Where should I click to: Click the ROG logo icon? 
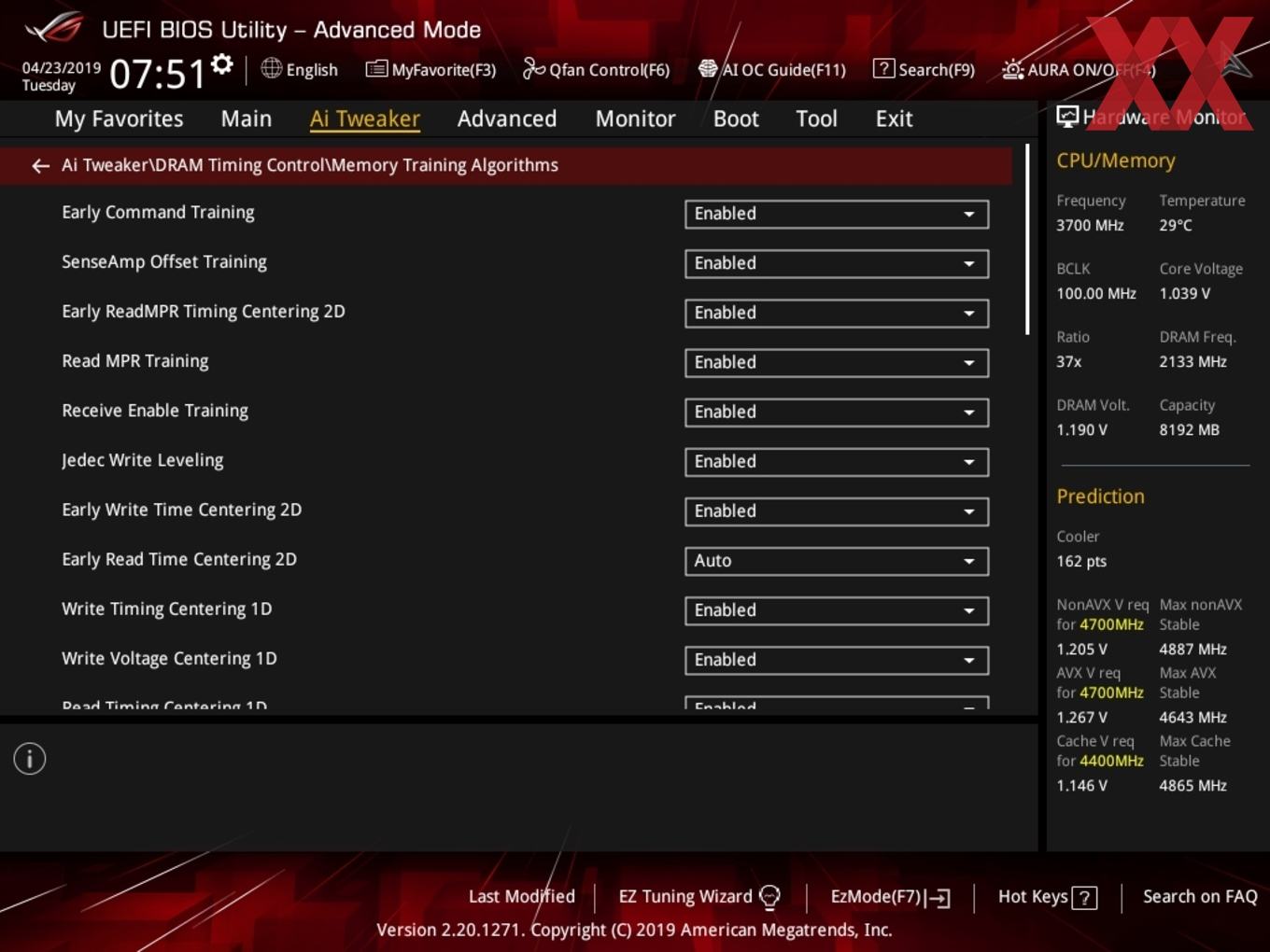[x=54, y=27]
